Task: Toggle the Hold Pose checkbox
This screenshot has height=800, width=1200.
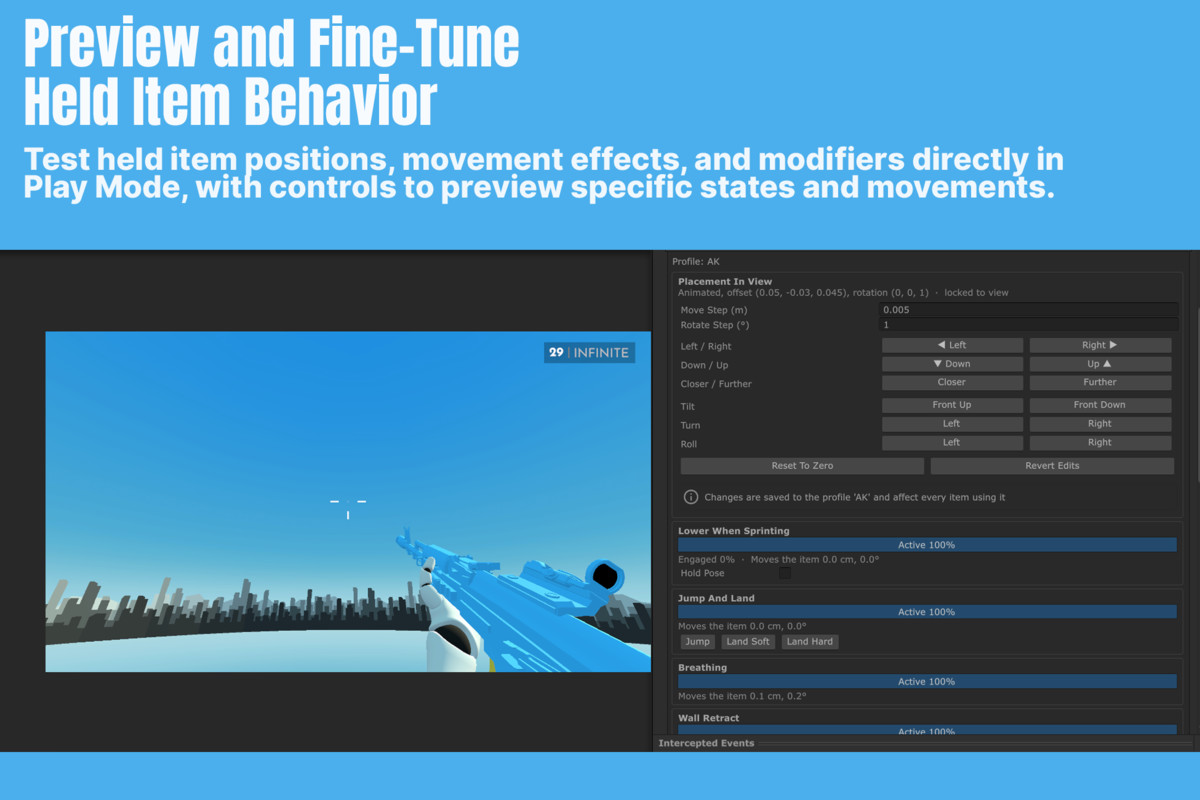Action: point(785,573)
